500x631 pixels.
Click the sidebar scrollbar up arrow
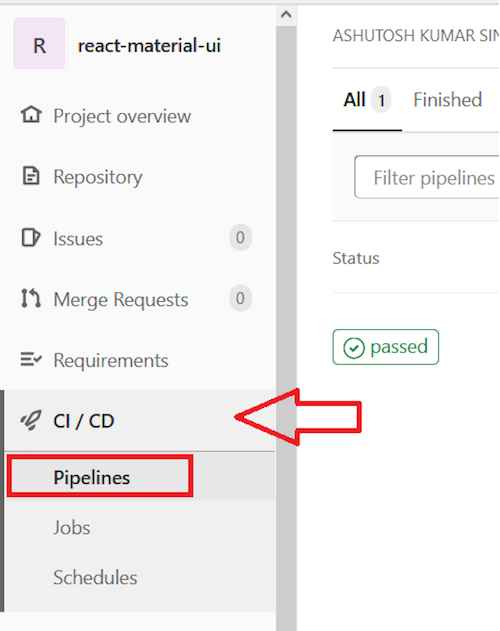(x=286, y=15)
